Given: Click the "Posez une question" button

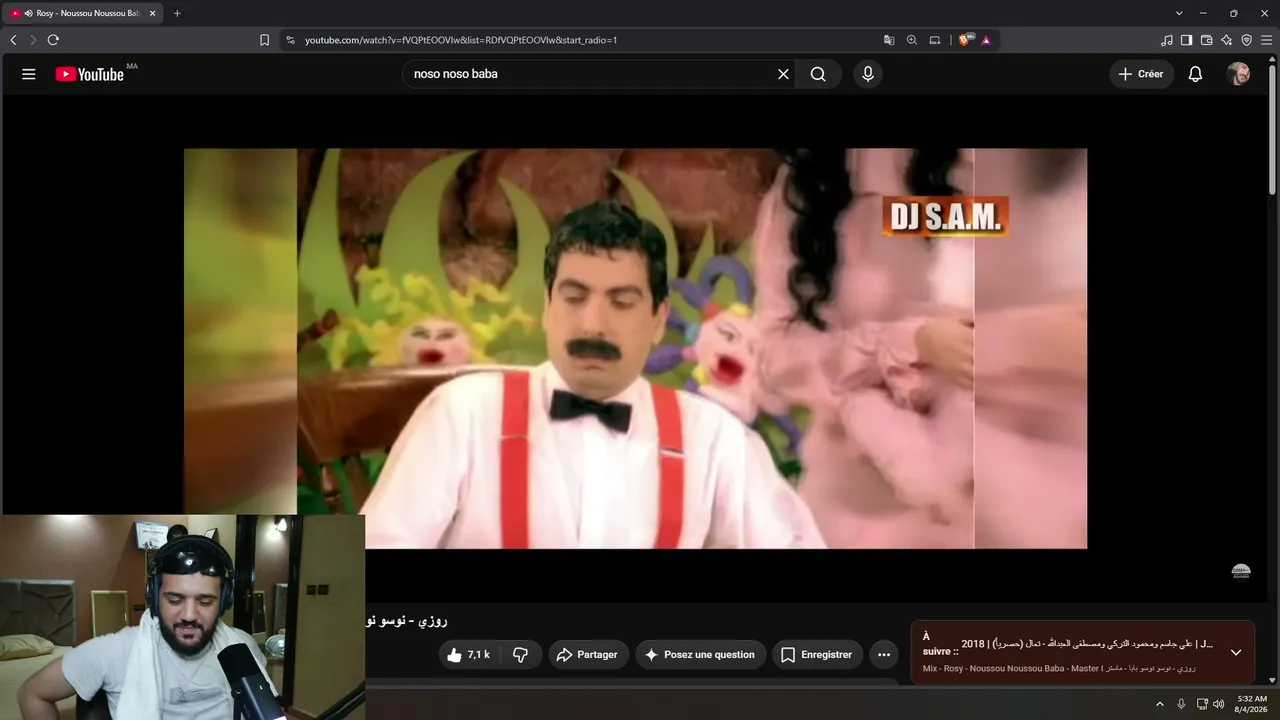Looking at the screenshot, I should (699, 655).
